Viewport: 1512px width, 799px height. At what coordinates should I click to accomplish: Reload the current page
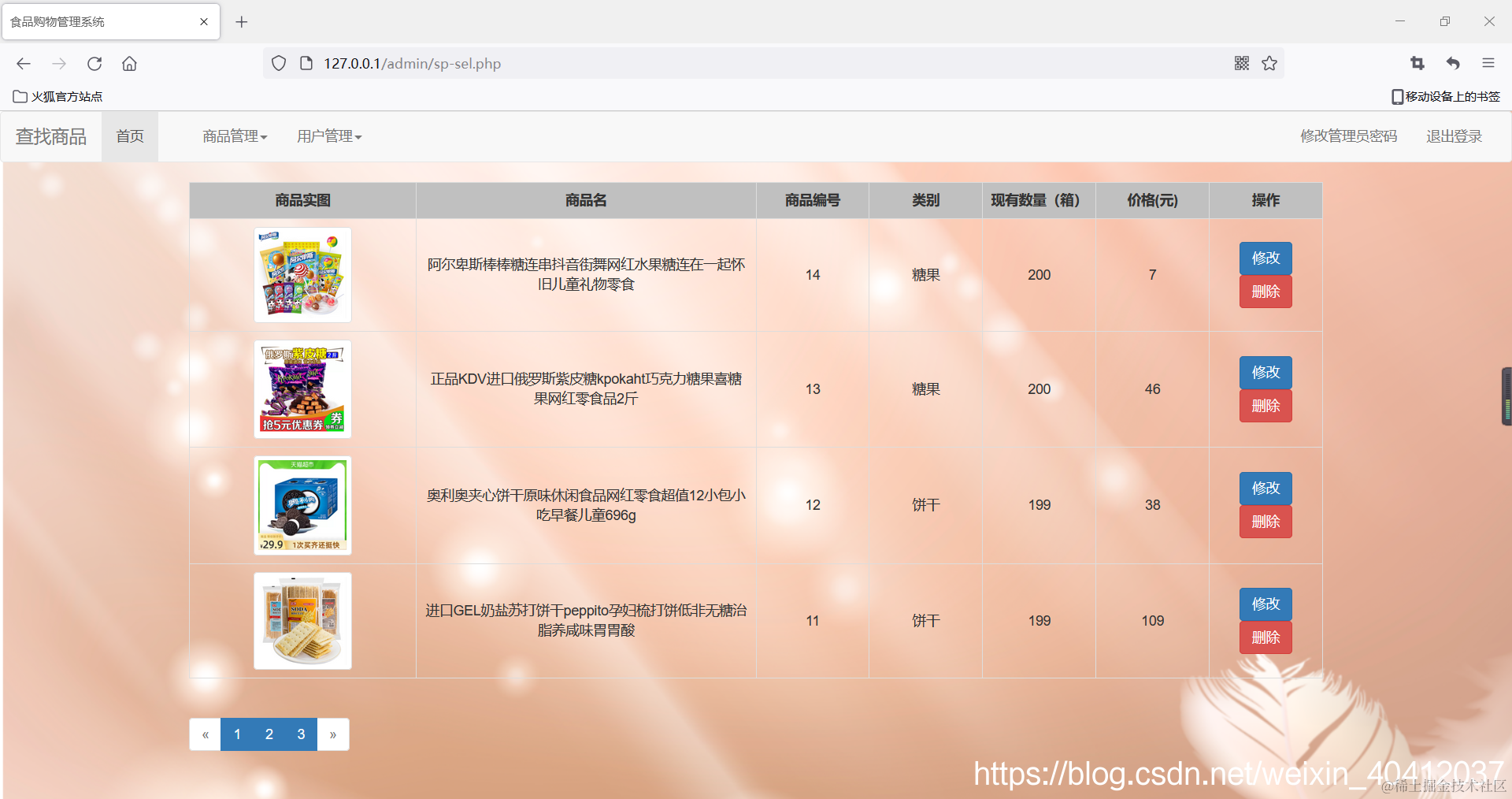pyautogui.click(x=94, y=64)
